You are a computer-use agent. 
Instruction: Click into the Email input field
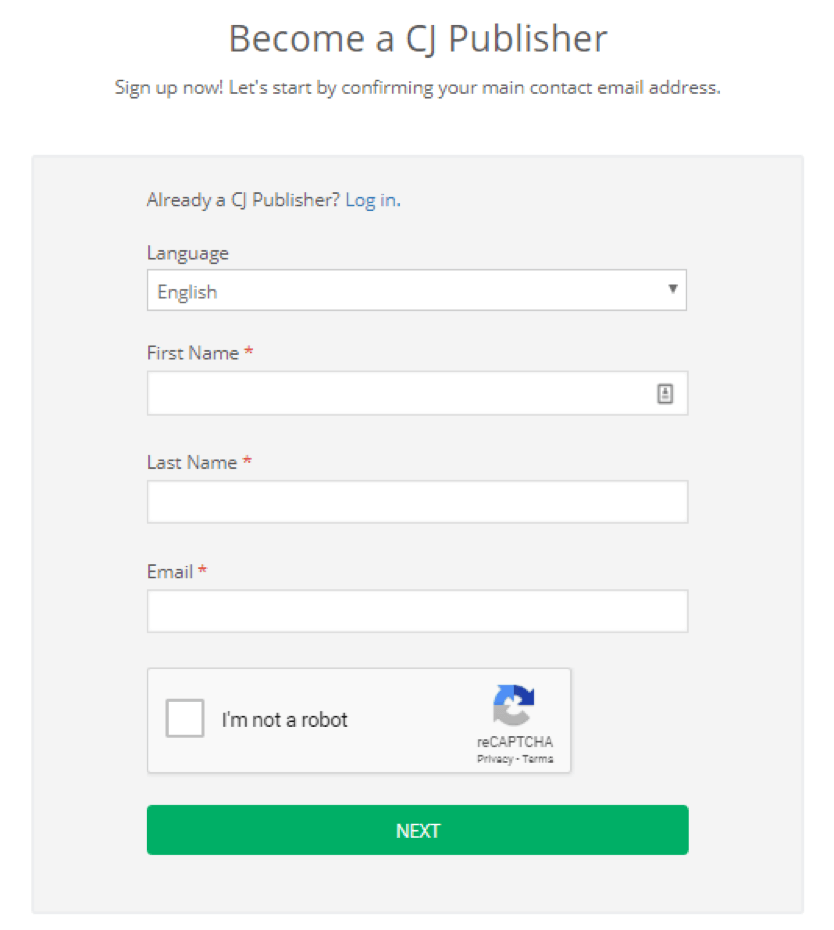click(417, 611)
